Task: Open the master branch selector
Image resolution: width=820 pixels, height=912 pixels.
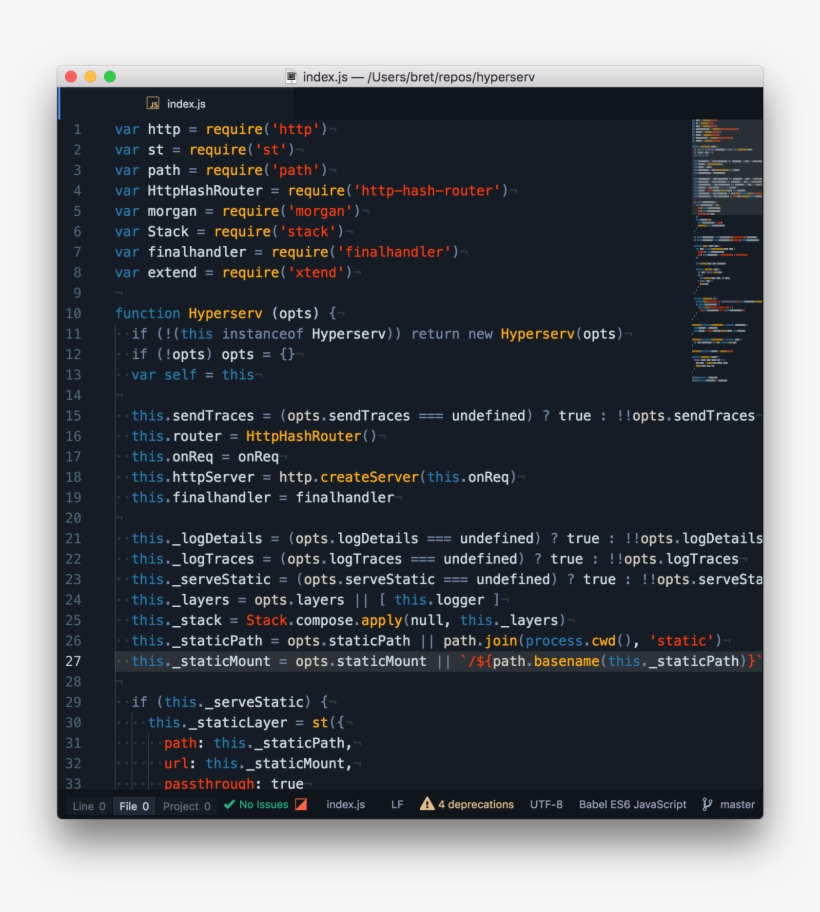Action: click(735, 804)
